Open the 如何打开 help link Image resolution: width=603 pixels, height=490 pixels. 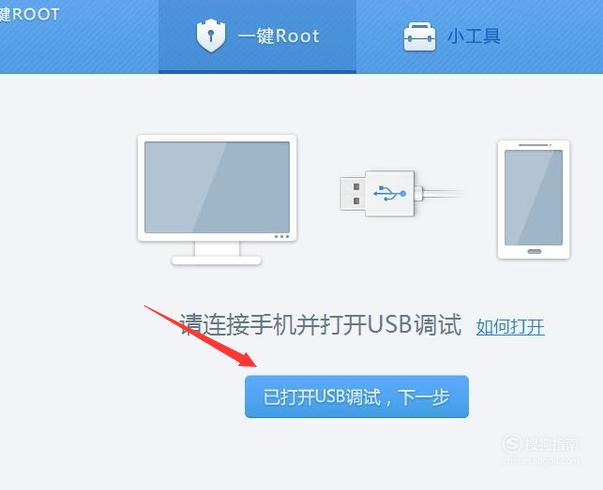pyautogui.click(x=510, y=327)
